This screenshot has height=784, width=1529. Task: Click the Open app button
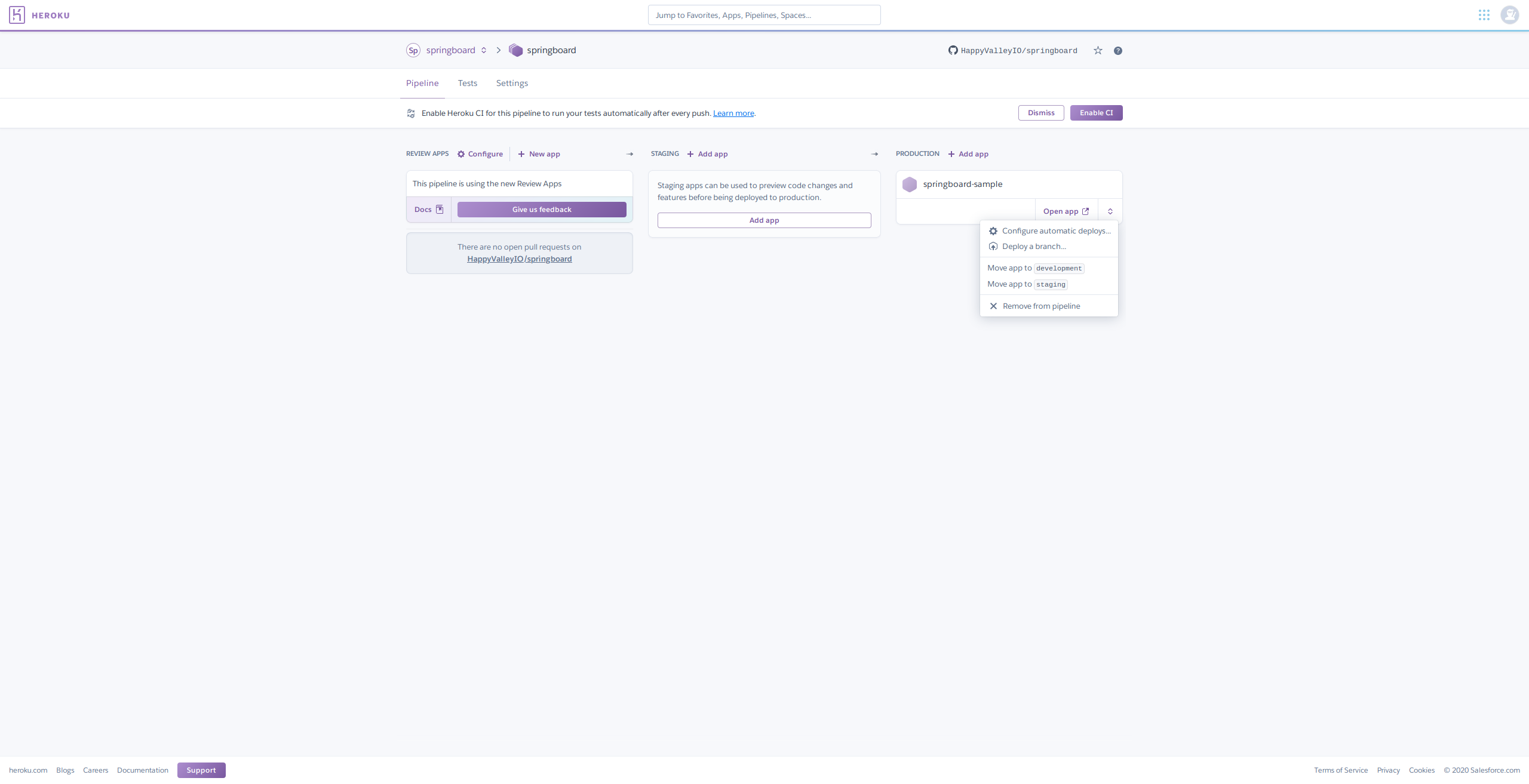tap(1066, 211)
